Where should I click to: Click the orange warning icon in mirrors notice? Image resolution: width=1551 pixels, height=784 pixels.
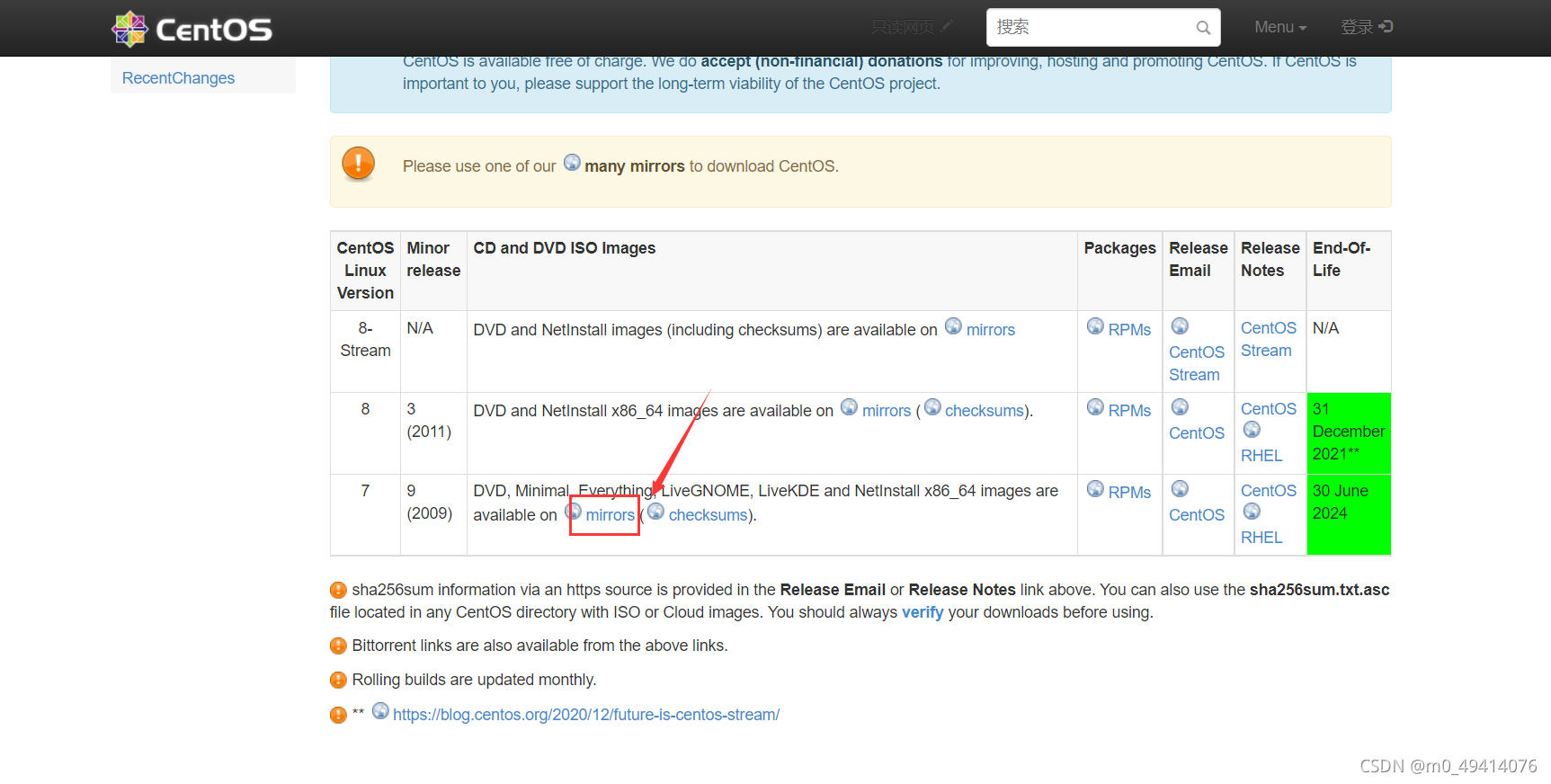[358, 164]
